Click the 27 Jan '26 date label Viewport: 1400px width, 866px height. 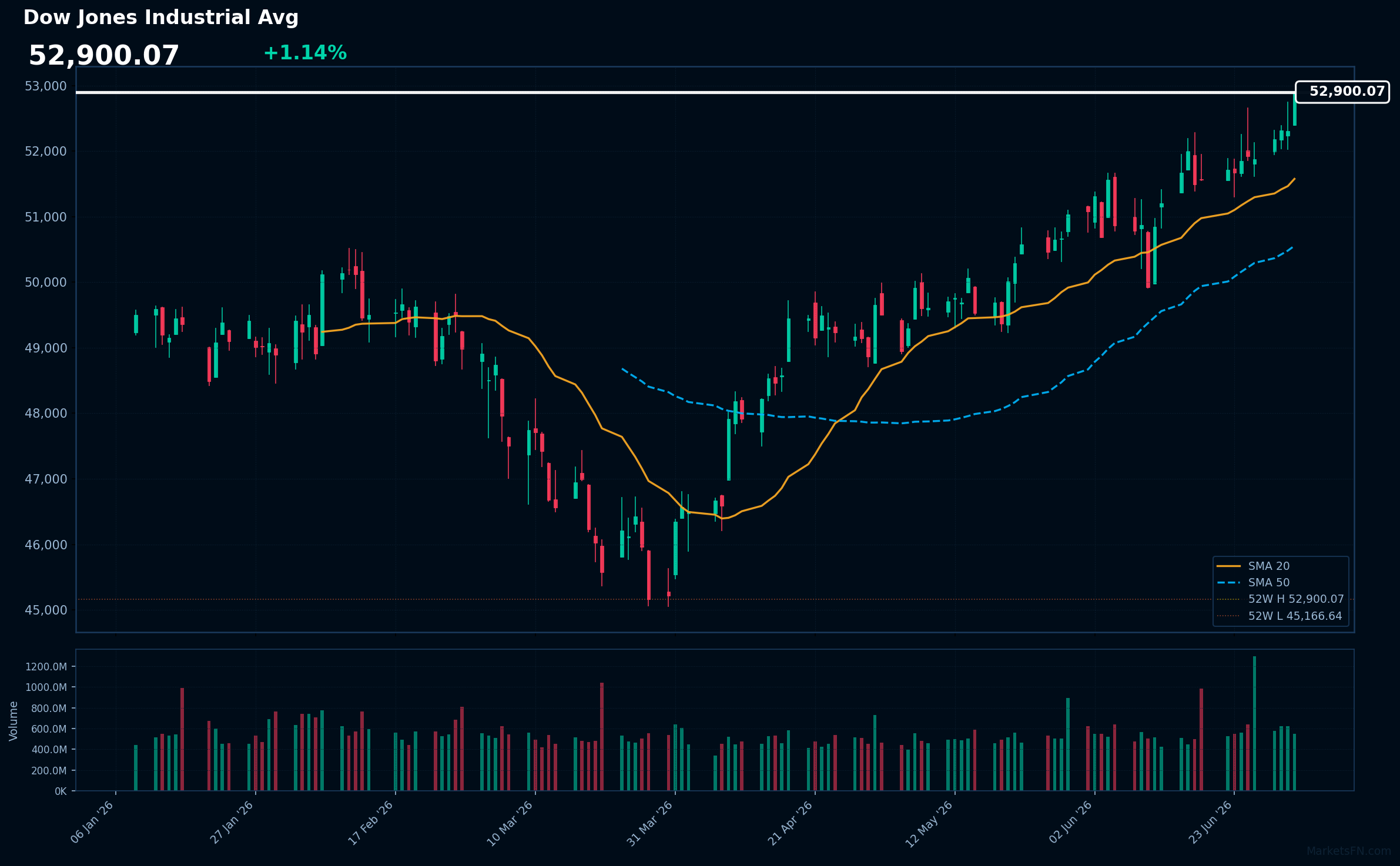click(232, 822)
